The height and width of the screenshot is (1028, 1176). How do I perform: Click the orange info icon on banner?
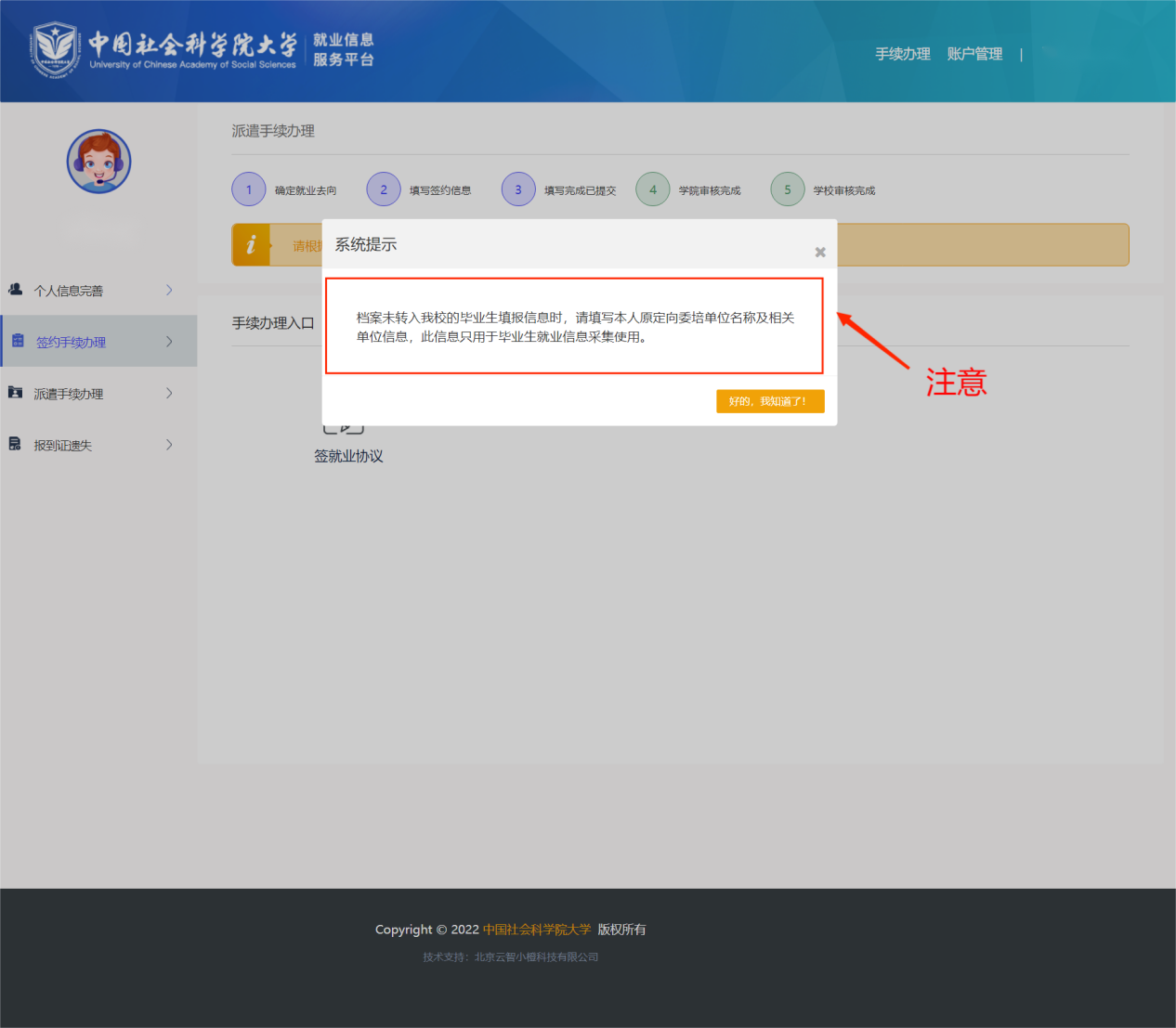tap(251, 245)
